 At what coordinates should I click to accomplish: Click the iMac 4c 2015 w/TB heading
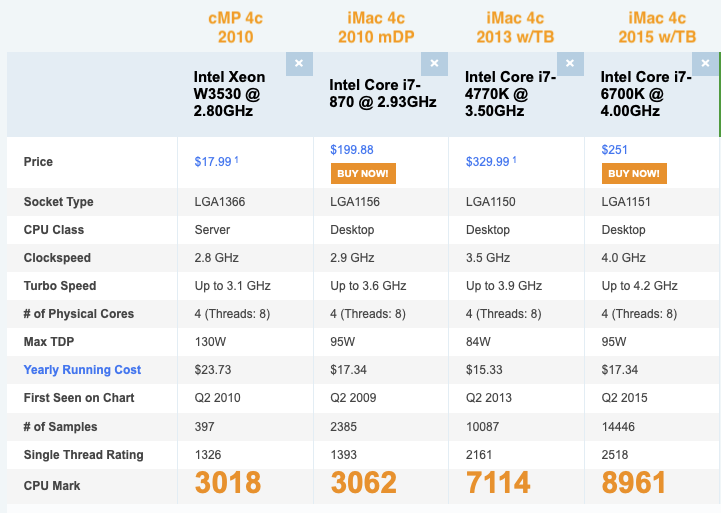[x=657, y=28]
